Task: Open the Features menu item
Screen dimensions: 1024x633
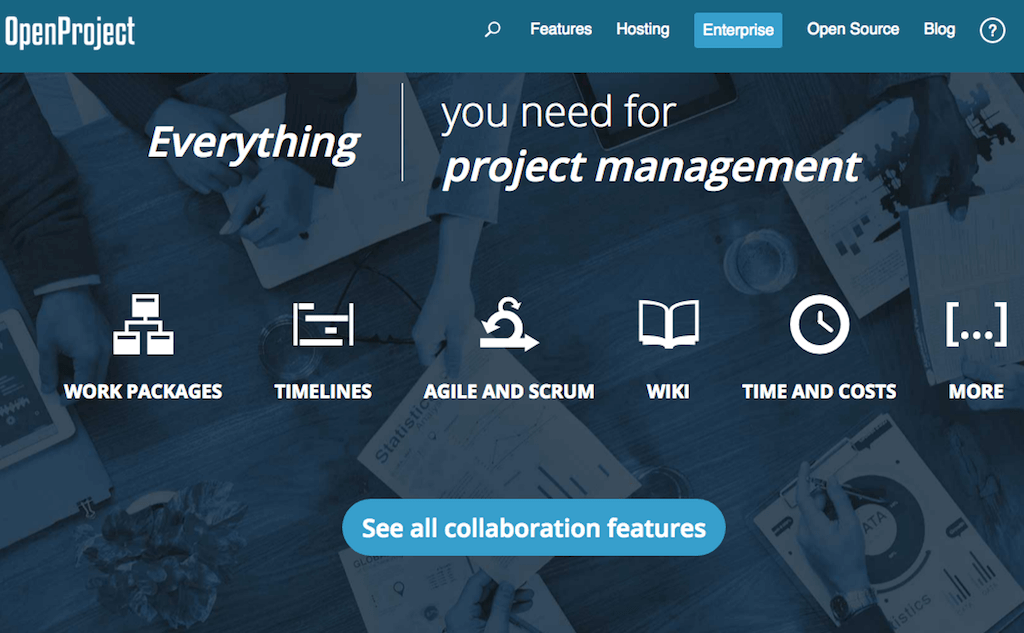Action: (561, 30)
